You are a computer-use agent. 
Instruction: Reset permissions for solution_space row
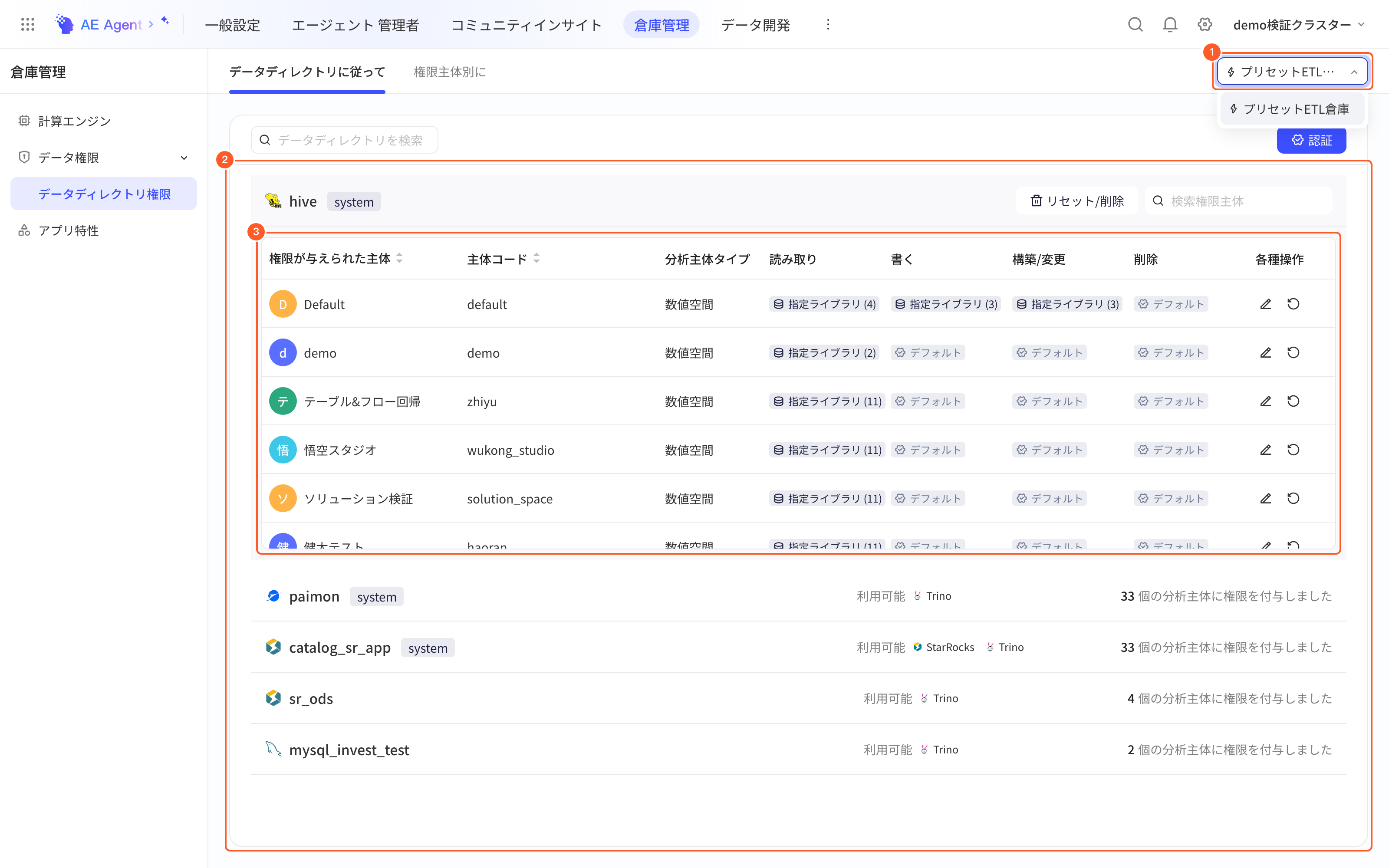[1293, 498]
